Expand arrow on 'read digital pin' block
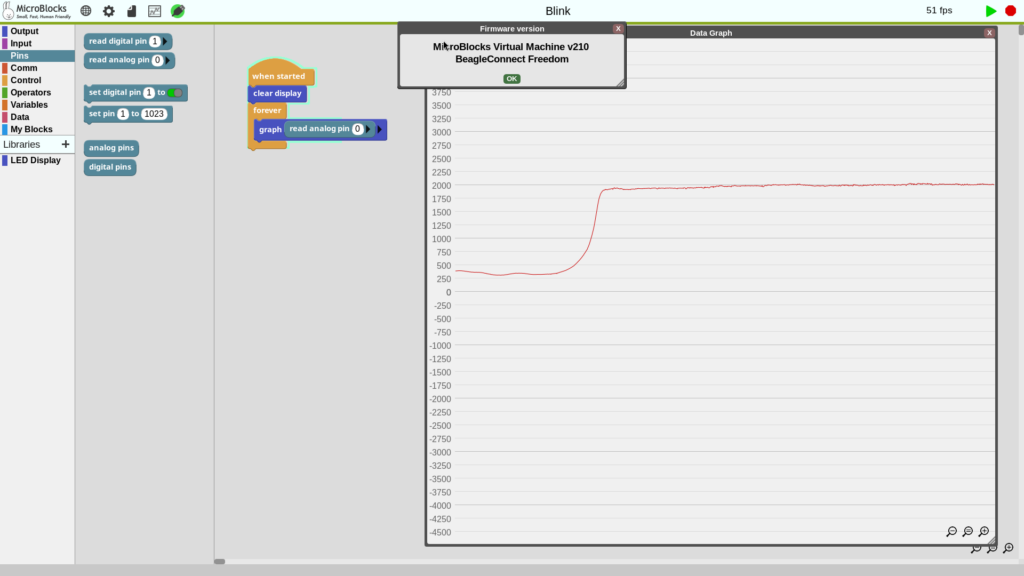This screenshot has height=576, width=1024. coord(167,41)
